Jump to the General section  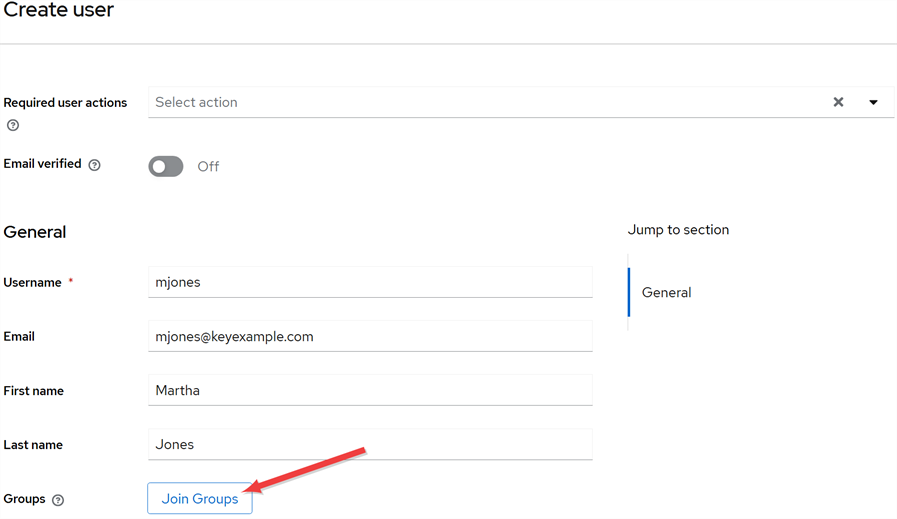click(666, 292)
